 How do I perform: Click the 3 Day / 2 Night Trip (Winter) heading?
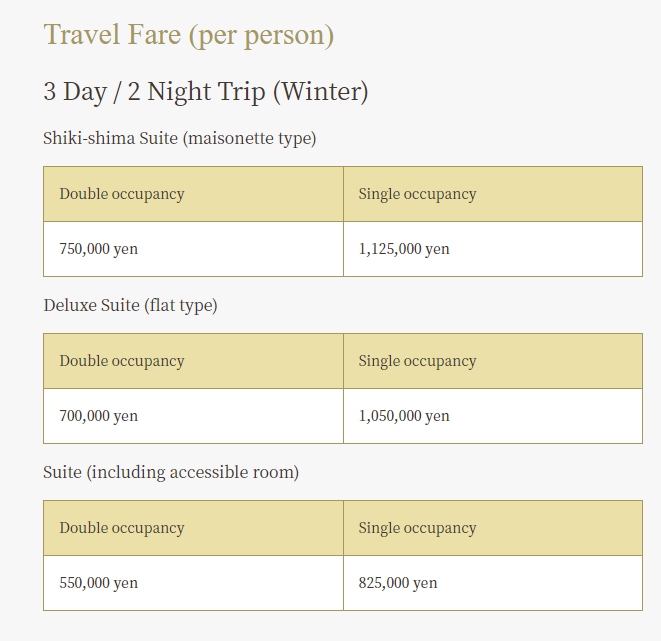click(206, 92)
